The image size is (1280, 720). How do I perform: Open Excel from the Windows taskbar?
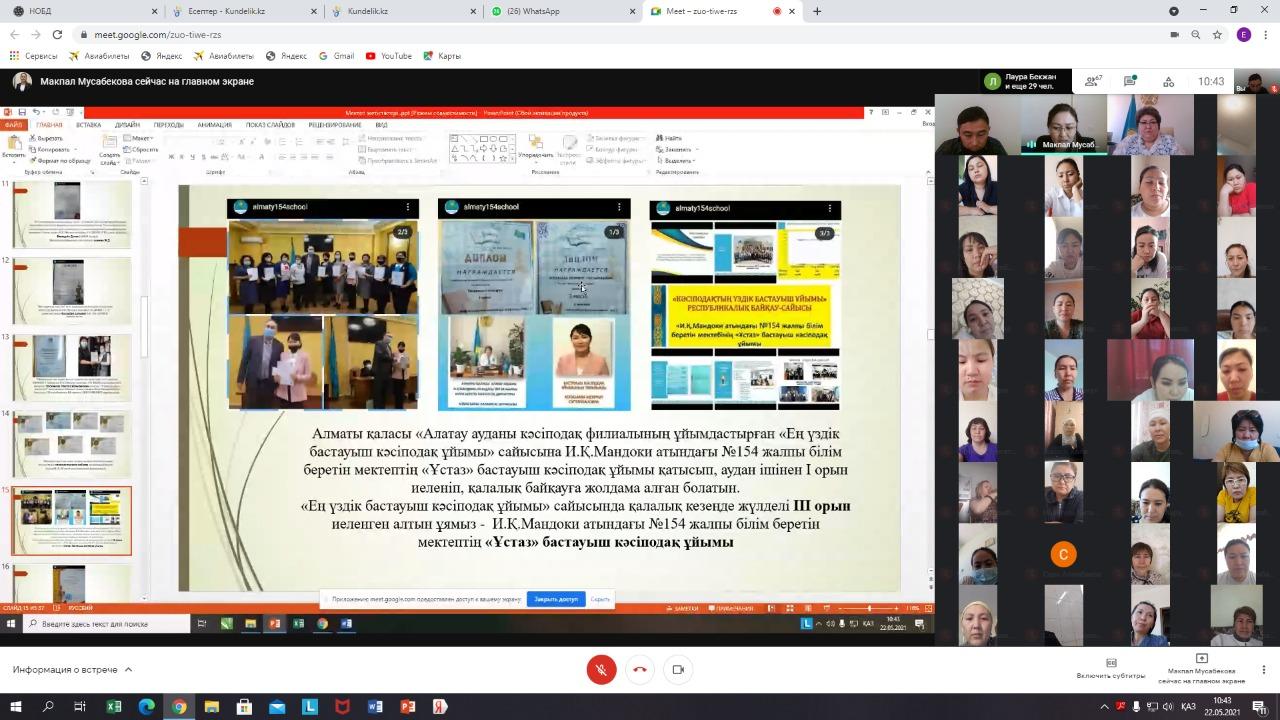114,707
